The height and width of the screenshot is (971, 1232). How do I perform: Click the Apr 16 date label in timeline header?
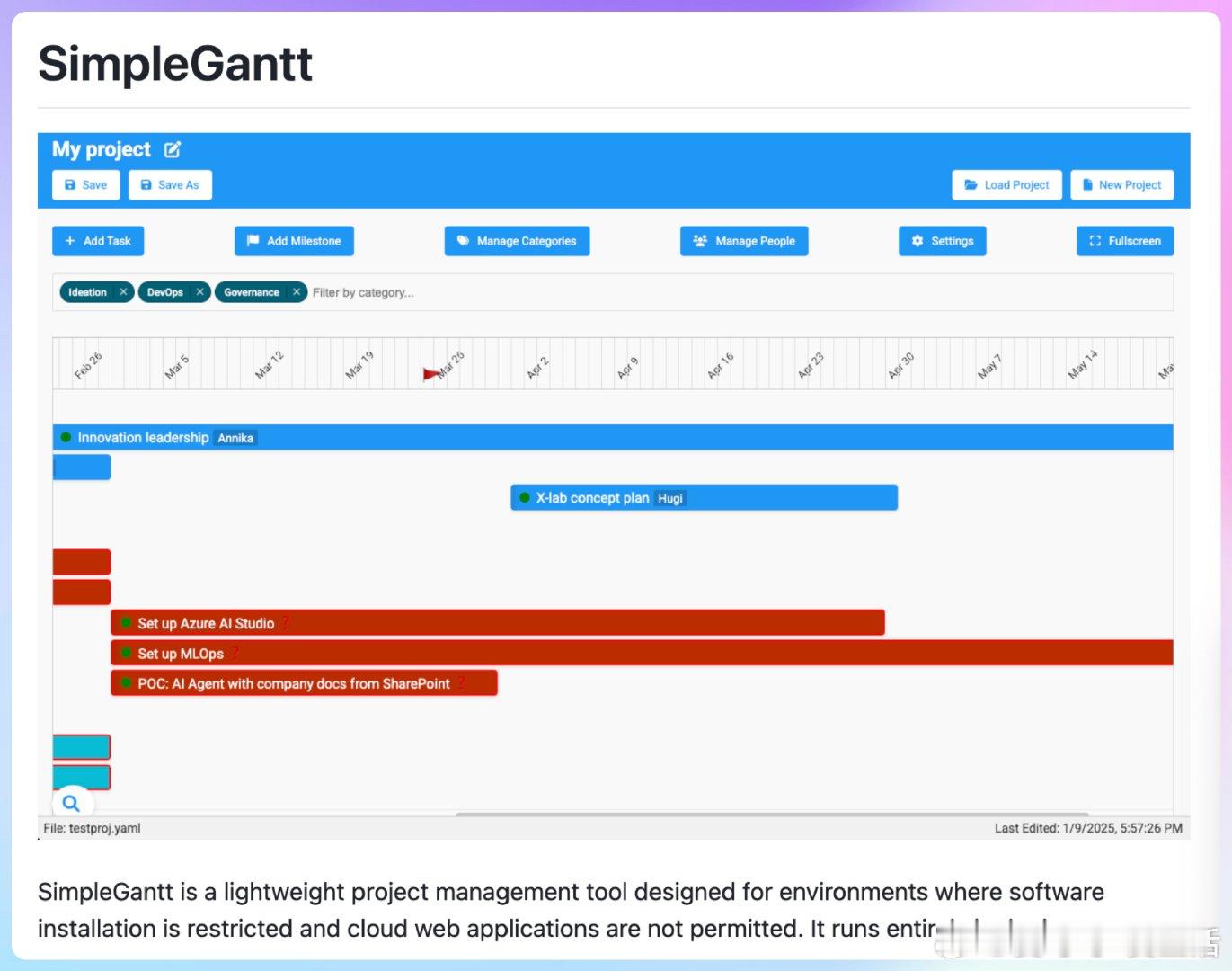click(720, 366)
